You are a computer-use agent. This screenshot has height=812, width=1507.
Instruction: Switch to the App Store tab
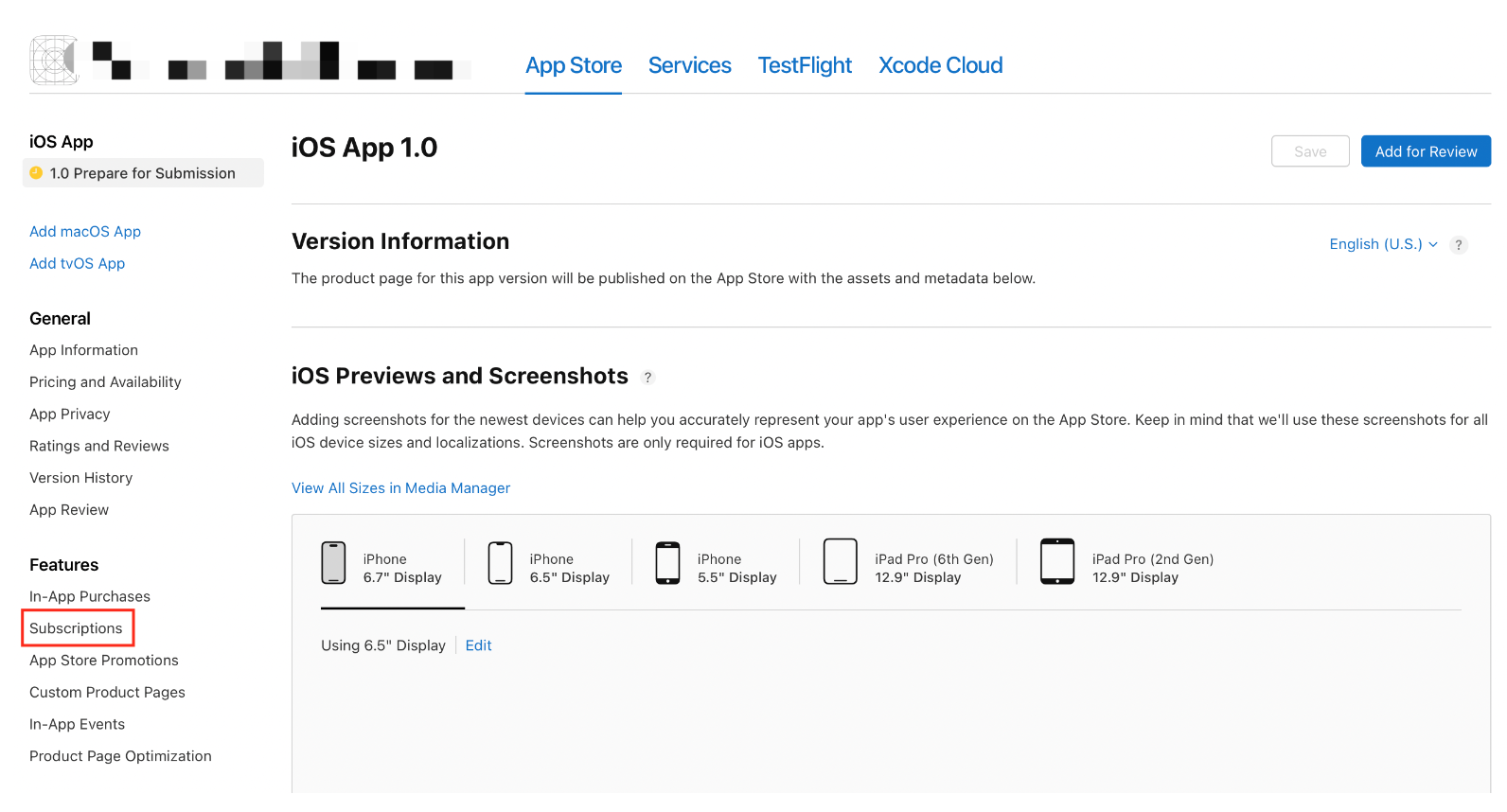(574, 65)
